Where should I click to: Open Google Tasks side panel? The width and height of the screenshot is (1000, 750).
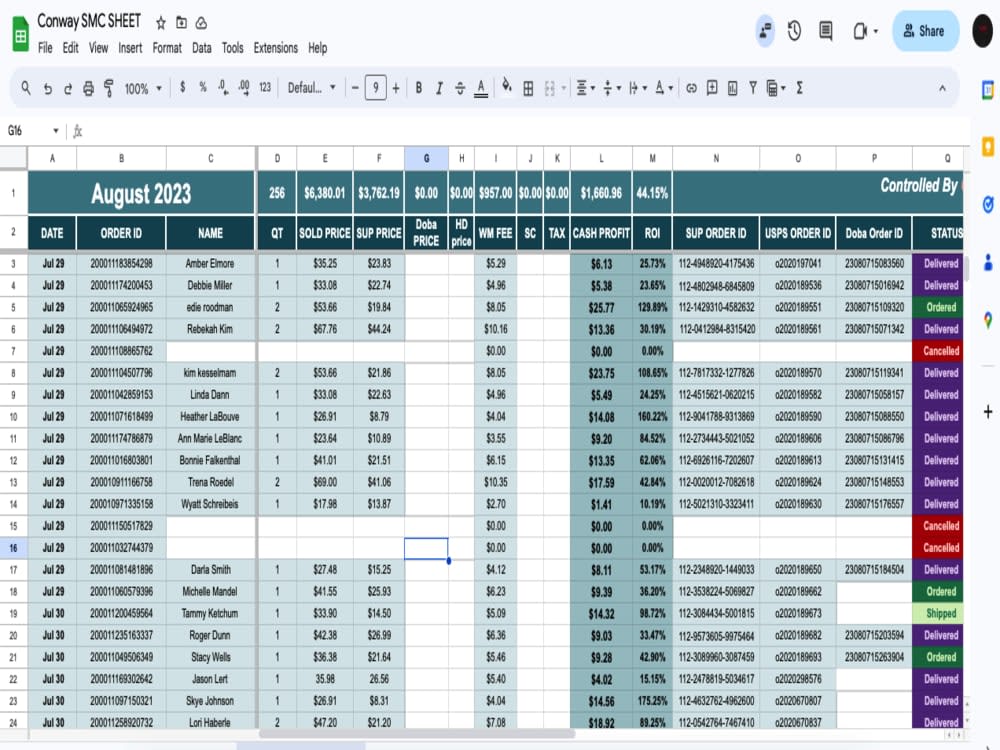(987, 205)
